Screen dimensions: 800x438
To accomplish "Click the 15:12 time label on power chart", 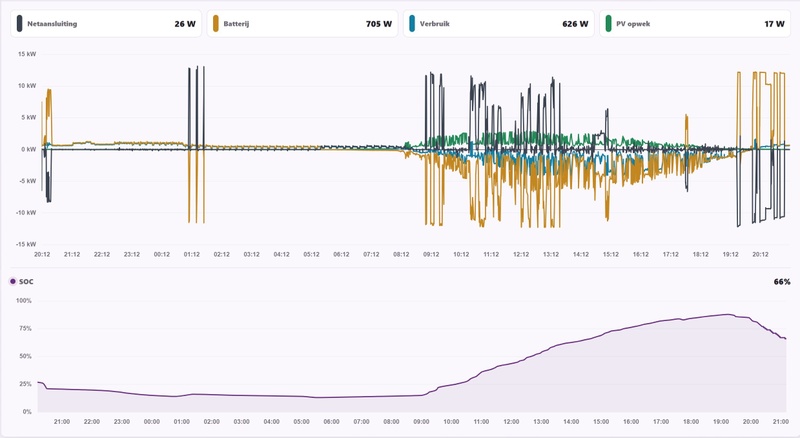I will (x=611, y=254).
